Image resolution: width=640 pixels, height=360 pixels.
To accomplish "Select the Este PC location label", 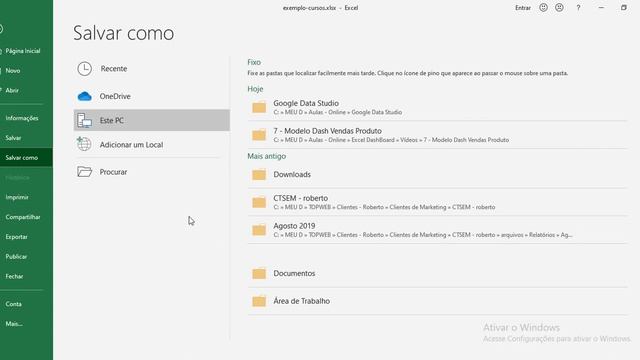I will click(x=111, y=120).
